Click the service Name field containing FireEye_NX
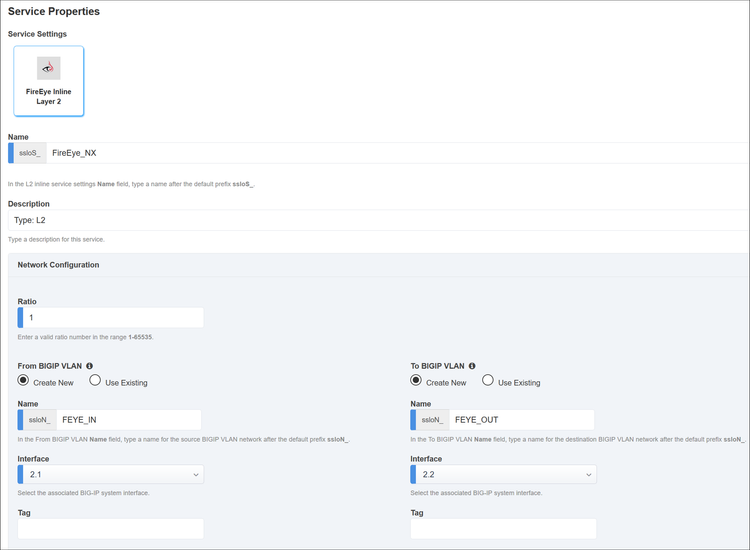The height and width of the screenshot is (550, 750). [x=397, y=153]
